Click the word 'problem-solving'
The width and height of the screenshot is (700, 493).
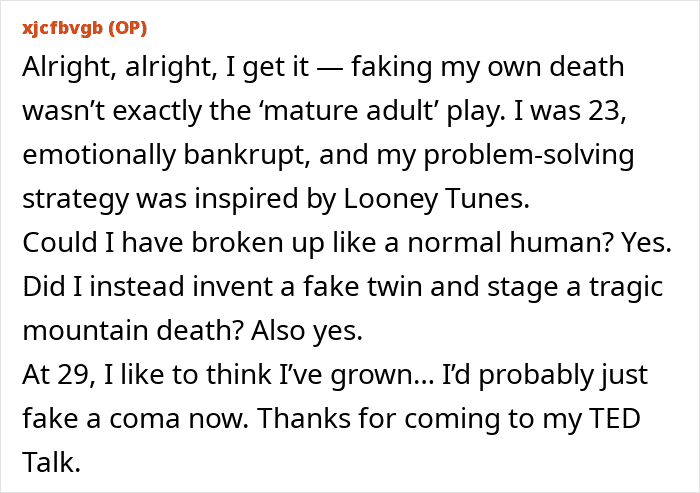point(529,155)
